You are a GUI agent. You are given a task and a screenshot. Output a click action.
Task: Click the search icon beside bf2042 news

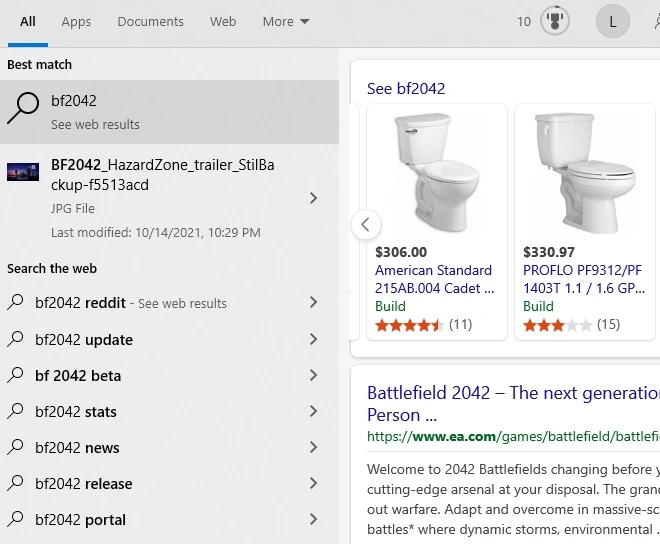pos(15,447)
